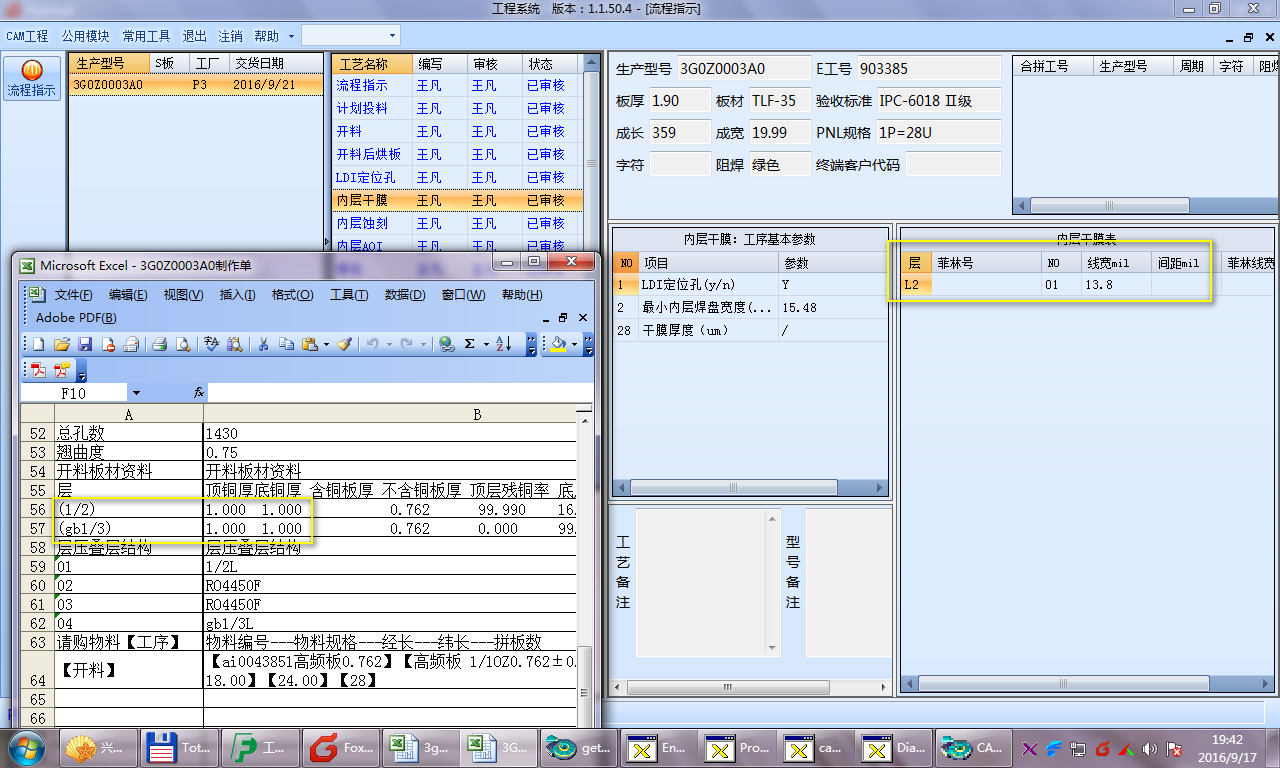Click the E工号 field showing 903385
This screenshot has height=768, width=1280.
[x=929, y=68]
